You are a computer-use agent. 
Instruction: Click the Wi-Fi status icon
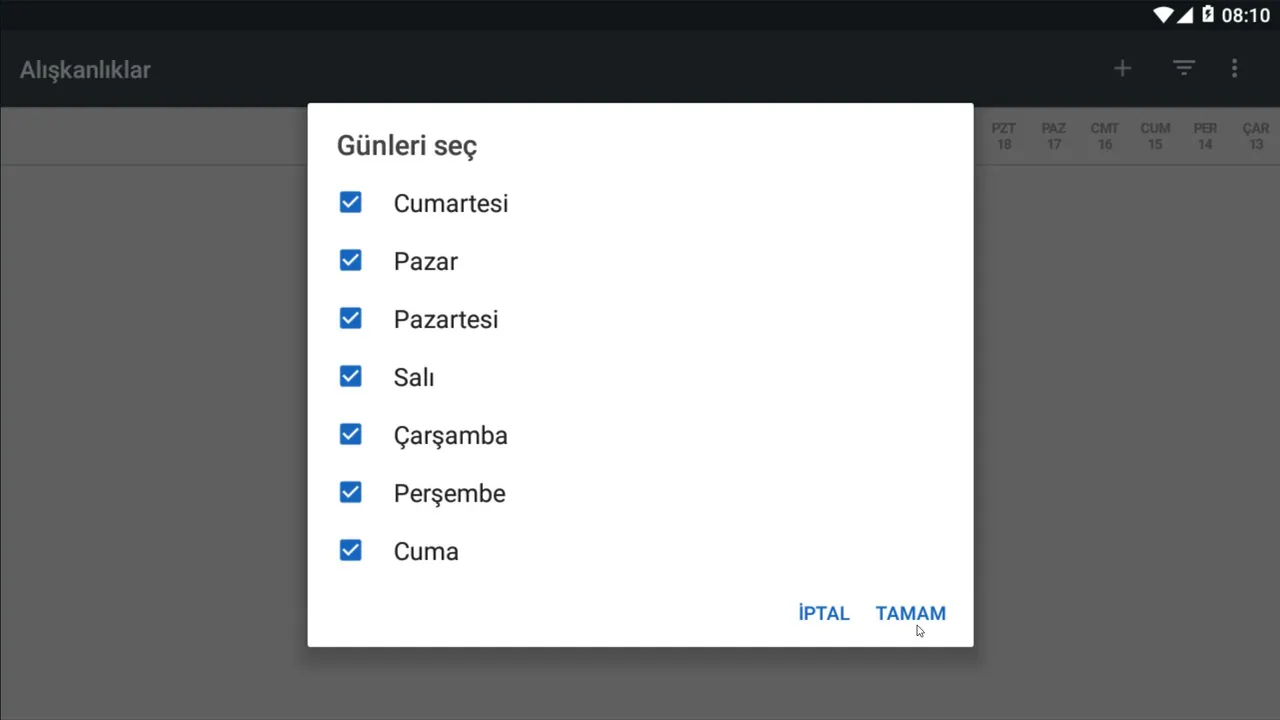click(1163, 14)
